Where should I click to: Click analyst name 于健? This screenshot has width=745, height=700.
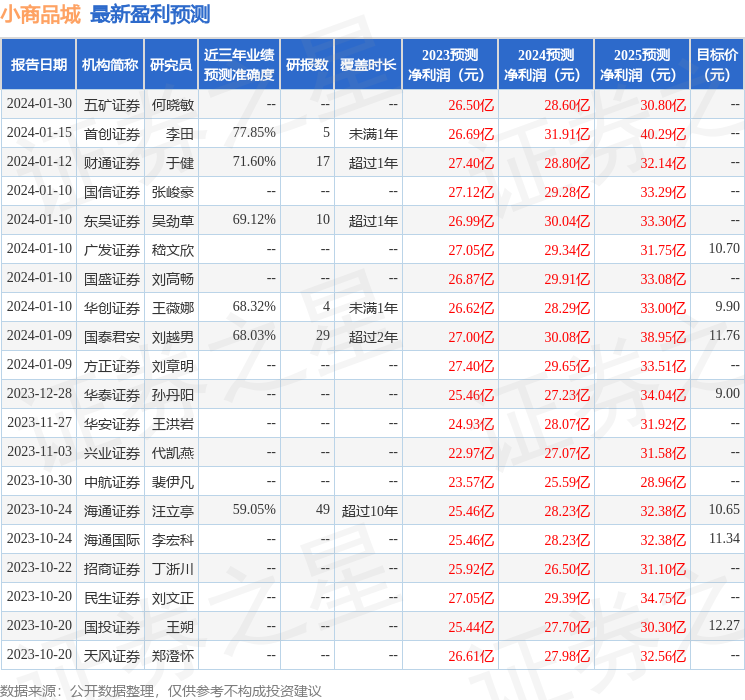pyautogui.click(x=180, y=163)
